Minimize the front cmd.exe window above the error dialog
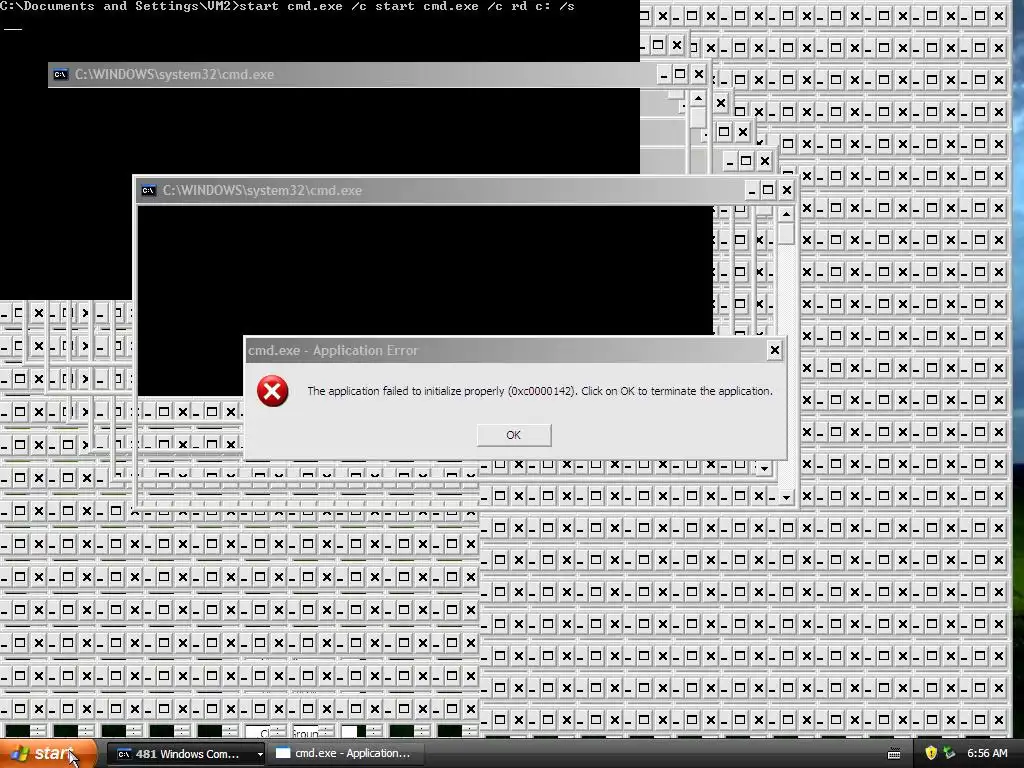Viewport: 1024px width, 768px height. [752, 190]
